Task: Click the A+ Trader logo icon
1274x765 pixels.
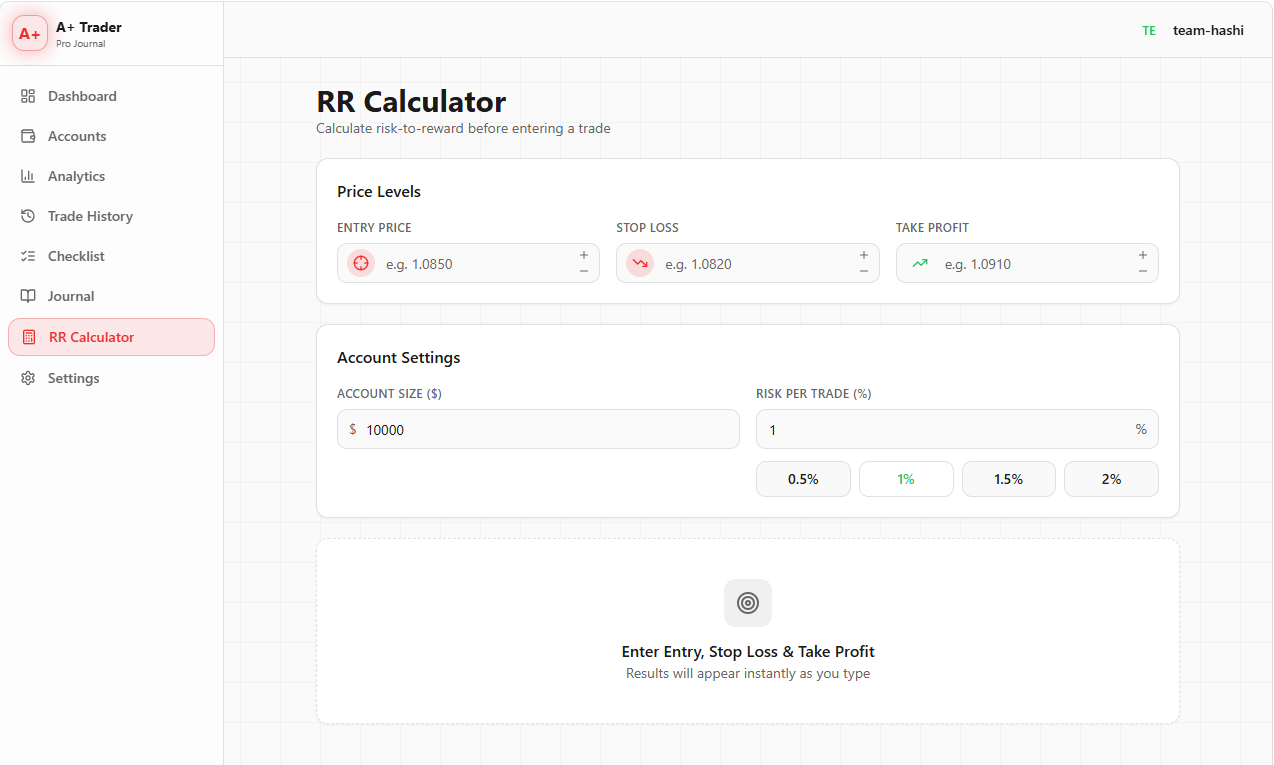Action: point(30,33)
